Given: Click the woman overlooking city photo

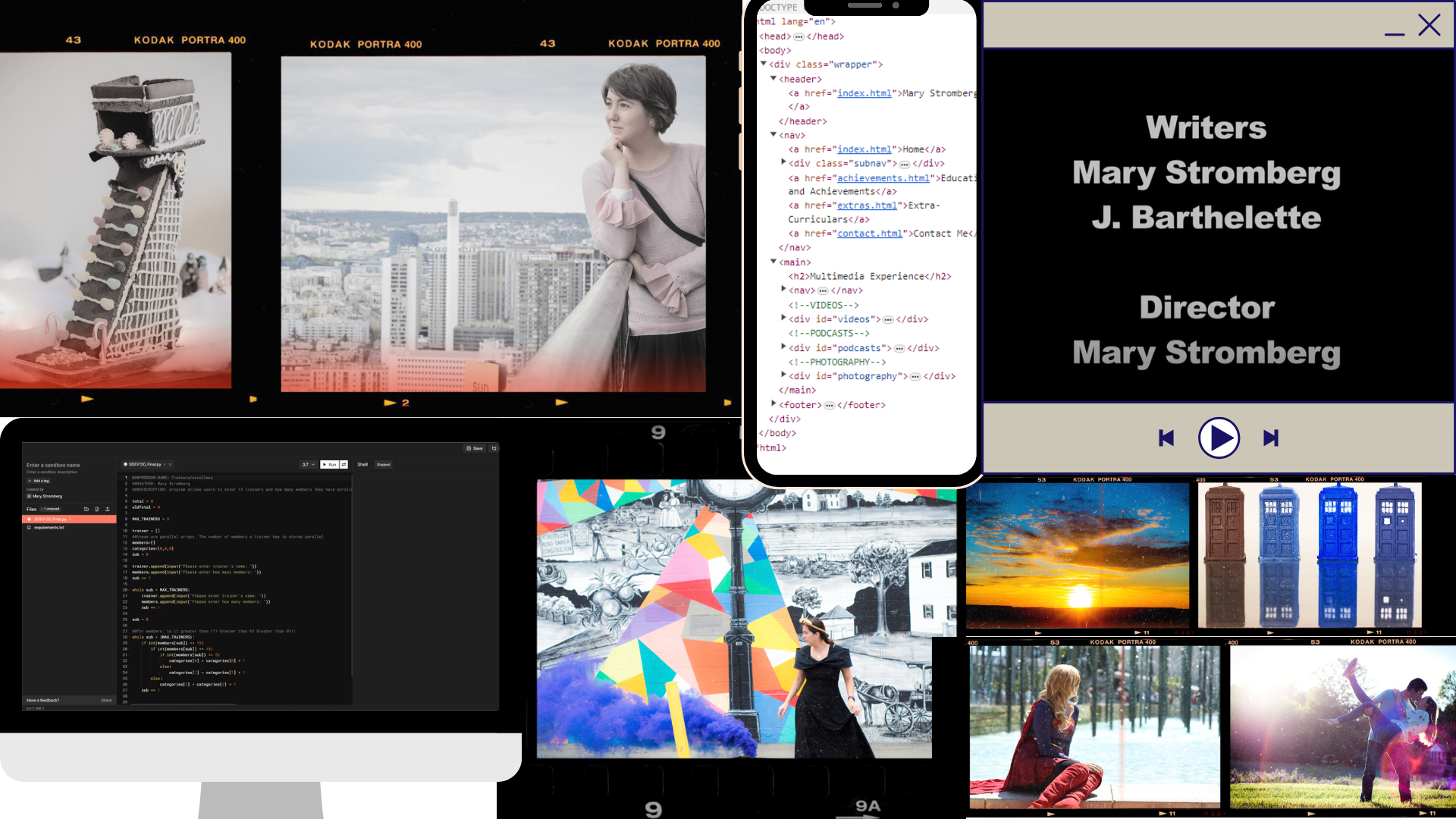Looking at the screenshot, I should (x=493, y=224).
